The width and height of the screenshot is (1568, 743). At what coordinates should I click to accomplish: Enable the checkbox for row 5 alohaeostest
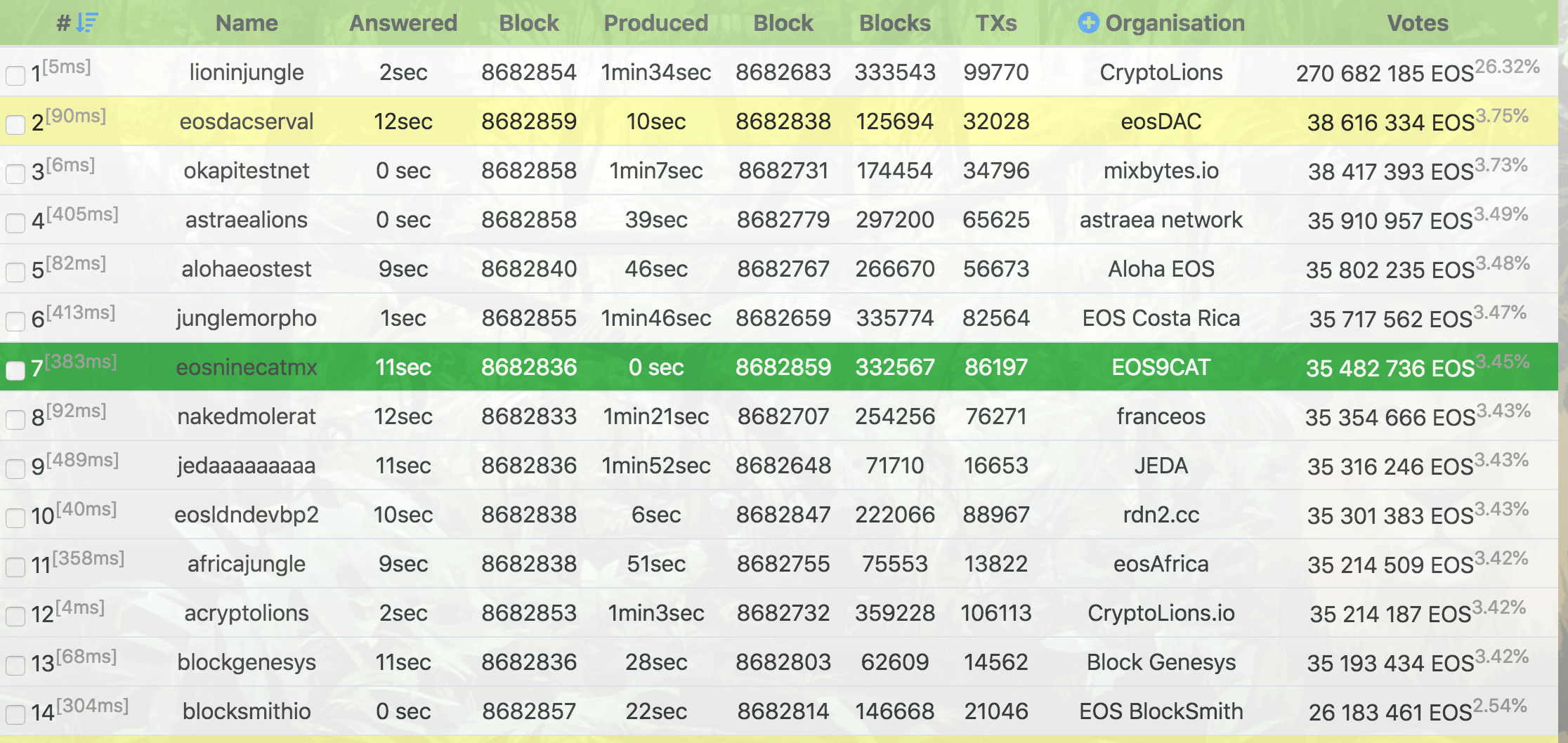coord(15,272)
